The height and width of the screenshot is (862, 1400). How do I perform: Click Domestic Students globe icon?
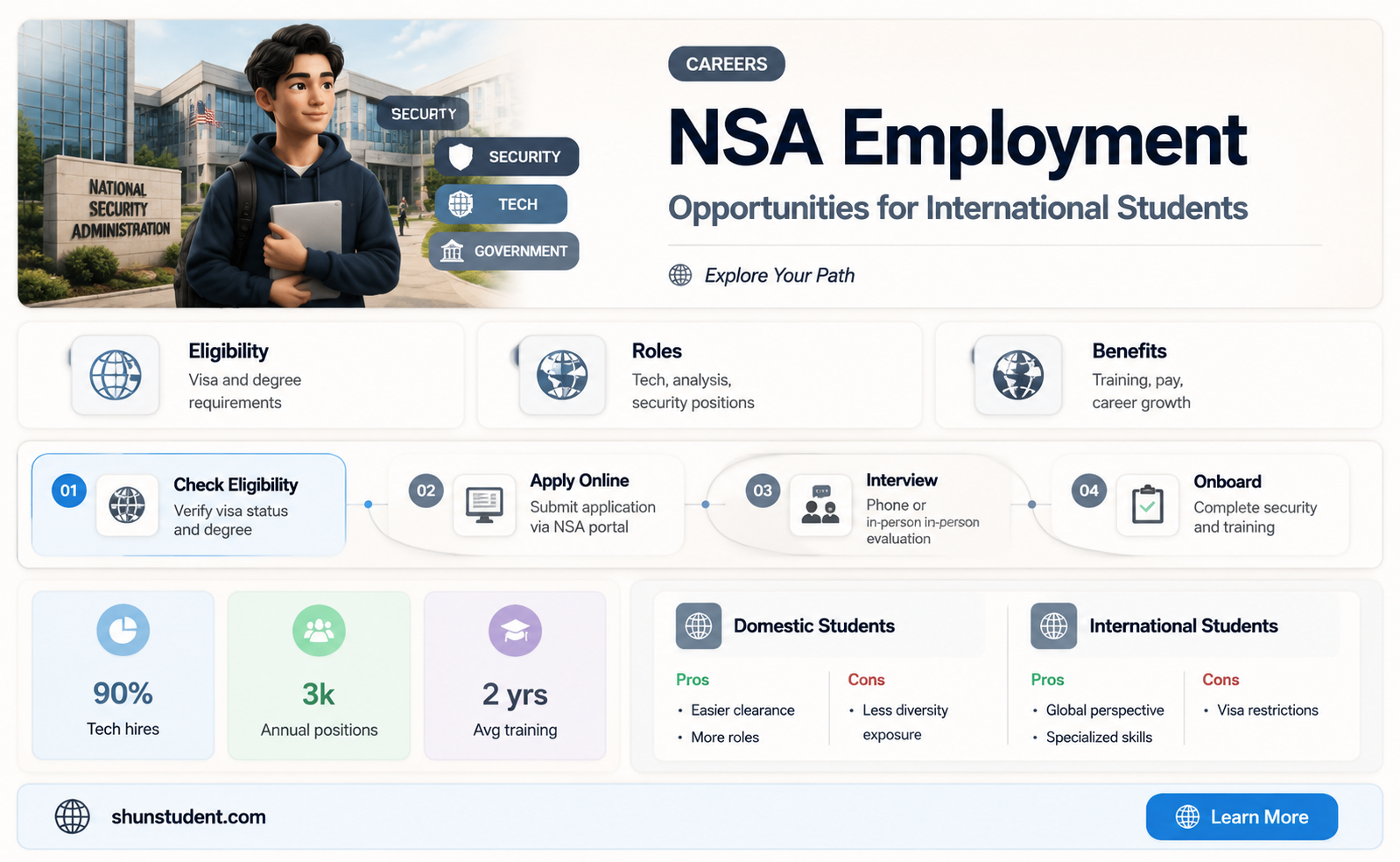699,625
